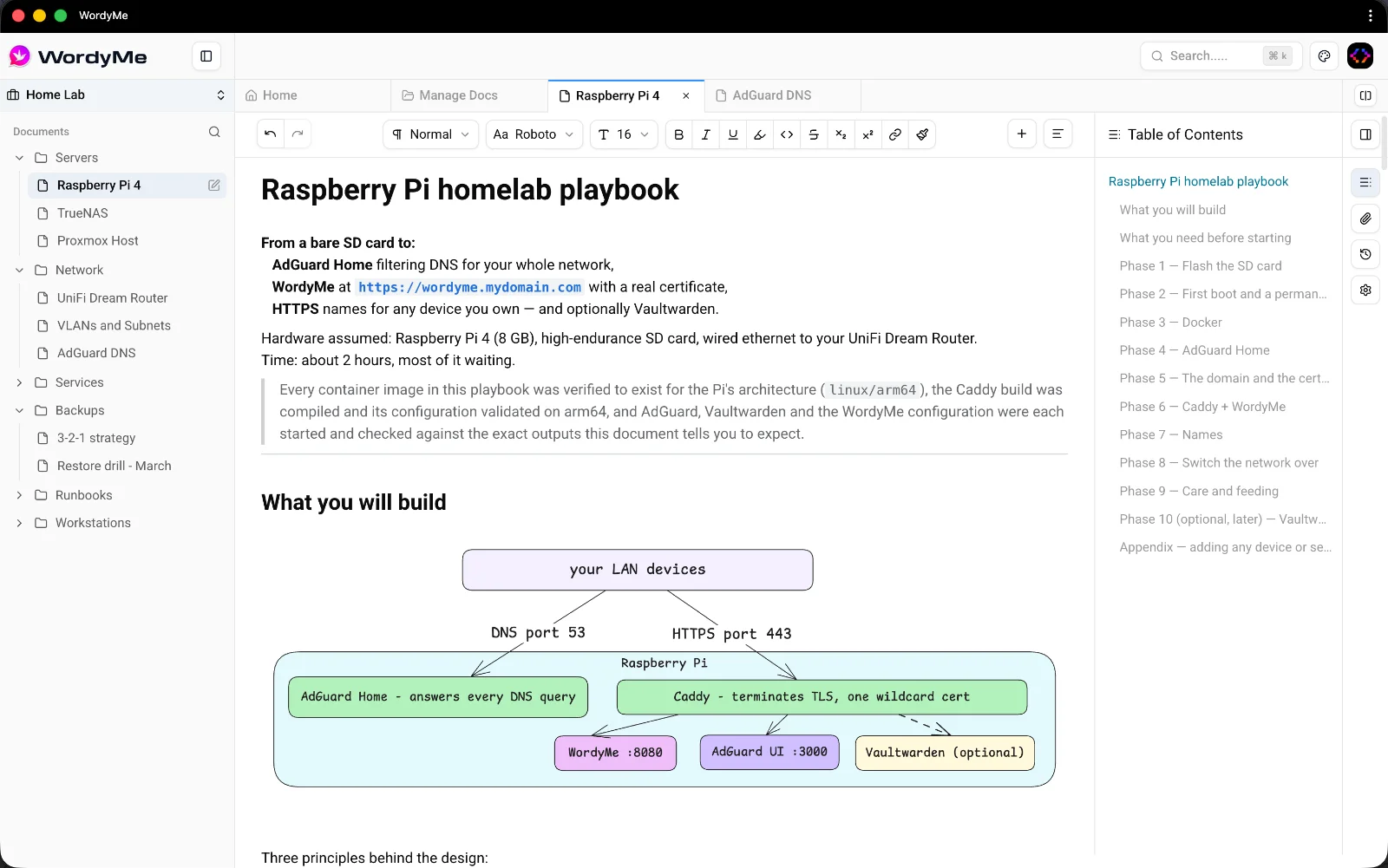Click the redo arrow button
Image resolution: width=1388 pixels, height=868 pixels.
click(298, 134)
